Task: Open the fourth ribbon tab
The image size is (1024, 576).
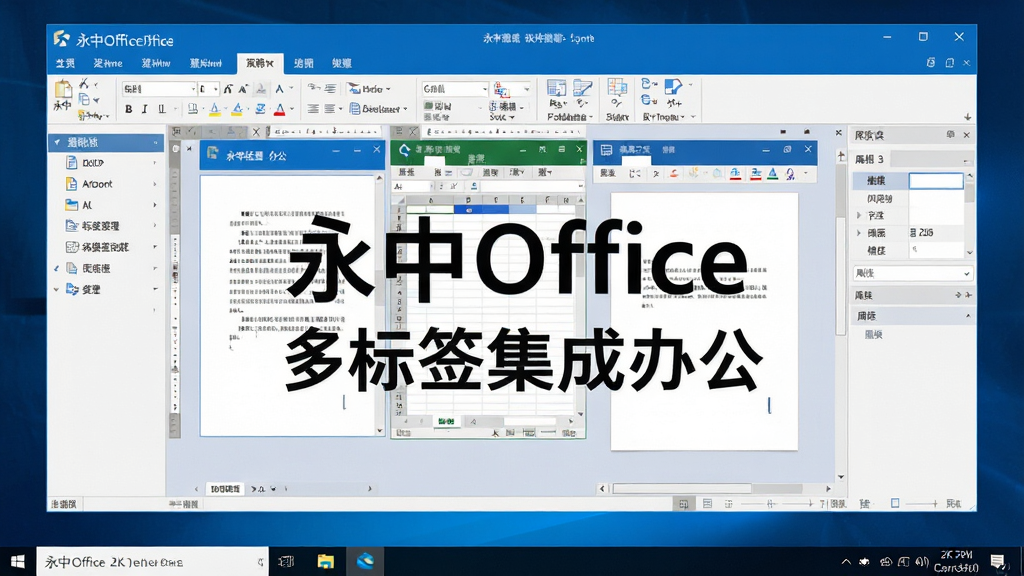Action: (x=206, y=63)
